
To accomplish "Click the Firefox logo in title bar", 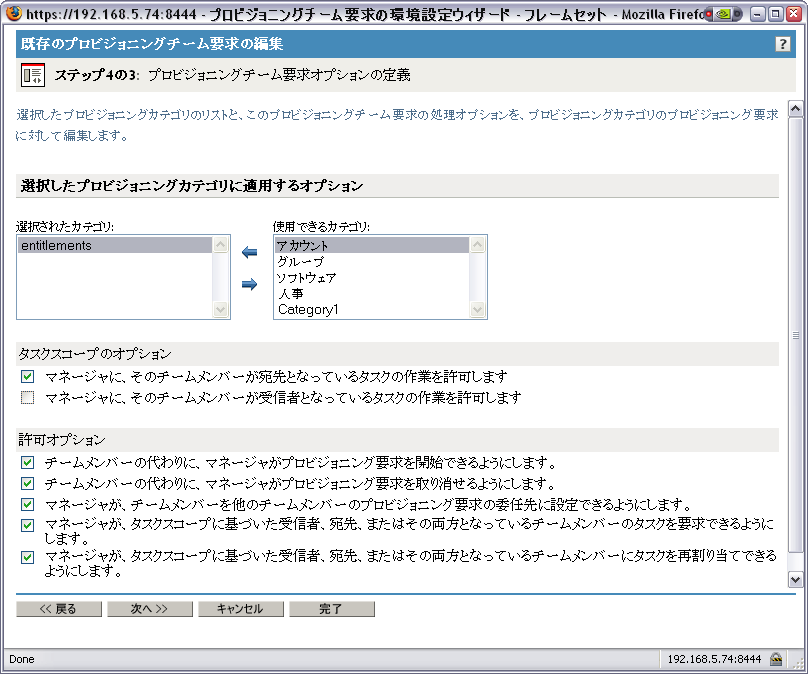I will tap(14, 13).
